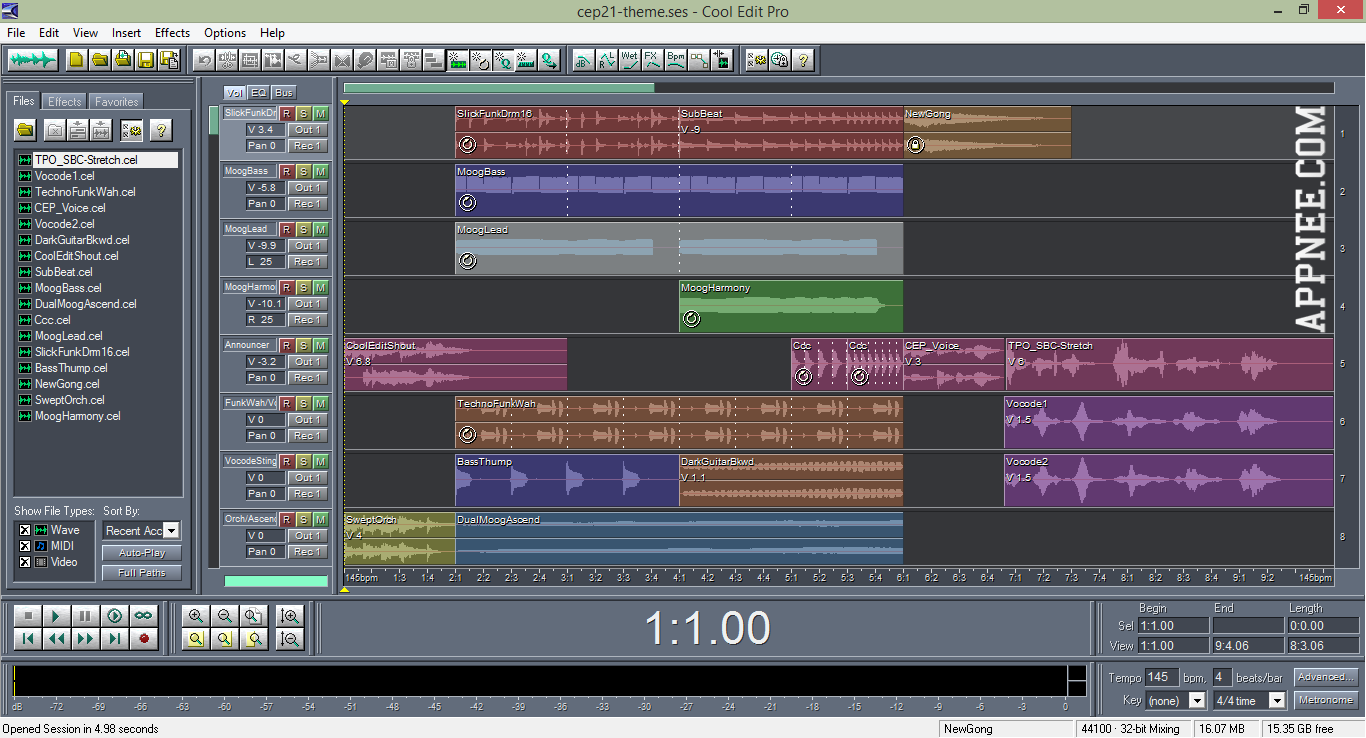Click the Bpm tempo envelopes icon
The width and height of the screenshot is (1366, 738).
pyautogui.click(x=676, y=60)
